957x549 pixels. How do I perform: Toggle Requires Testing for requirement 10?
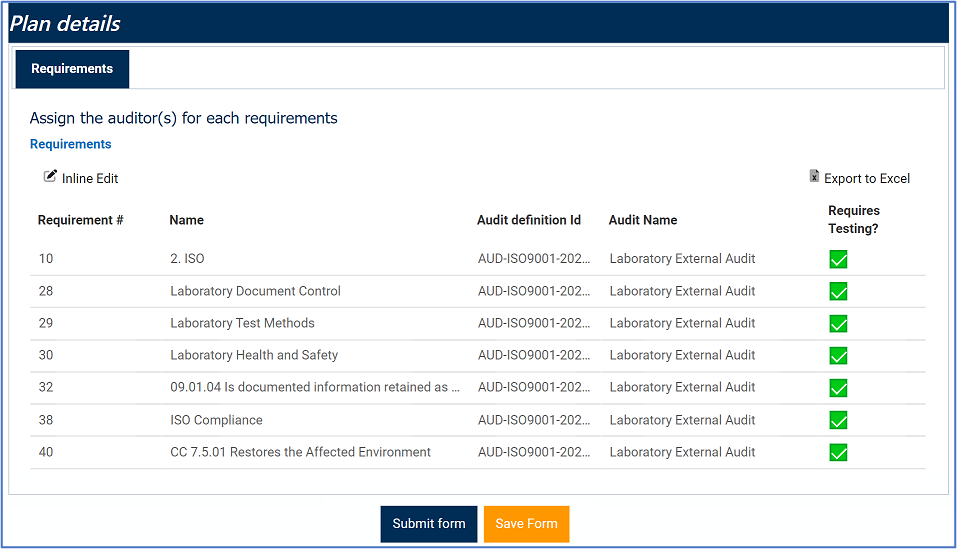(838, 259)
